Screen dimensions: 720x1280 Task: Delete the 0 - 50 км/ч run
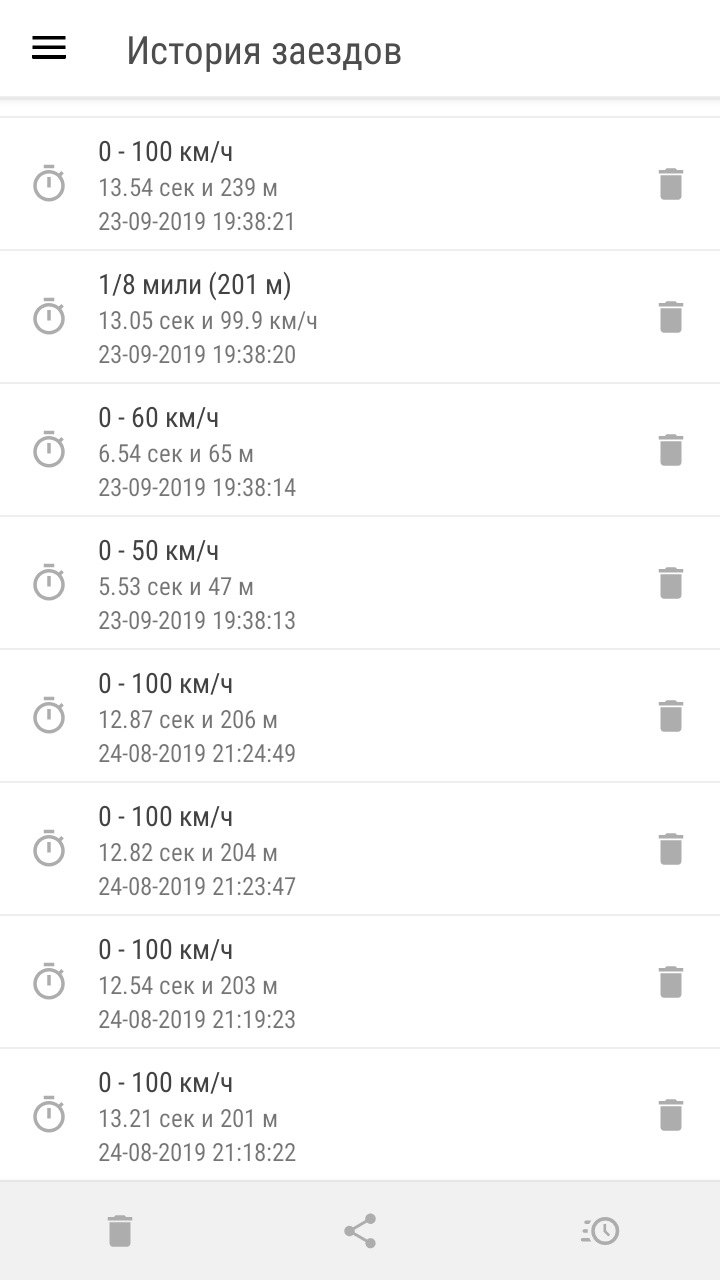pos(670,583)
